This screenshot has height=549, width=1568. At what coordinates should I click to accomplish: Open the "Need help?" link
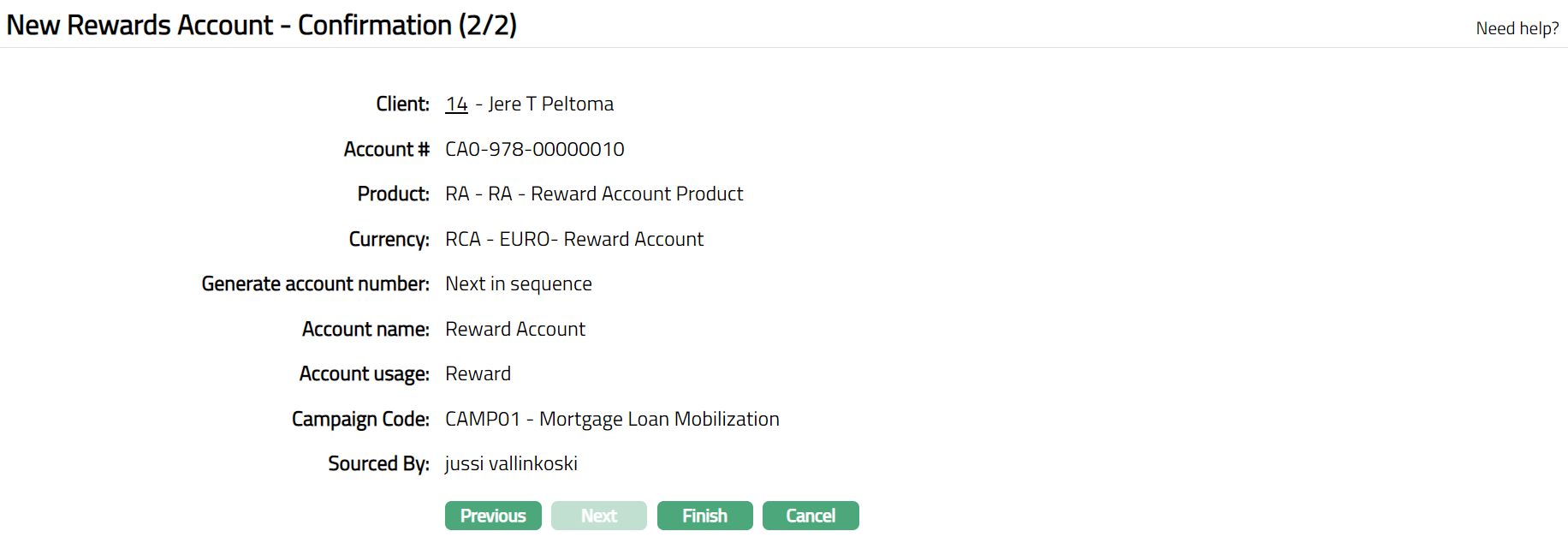[x=1517, y=28]
